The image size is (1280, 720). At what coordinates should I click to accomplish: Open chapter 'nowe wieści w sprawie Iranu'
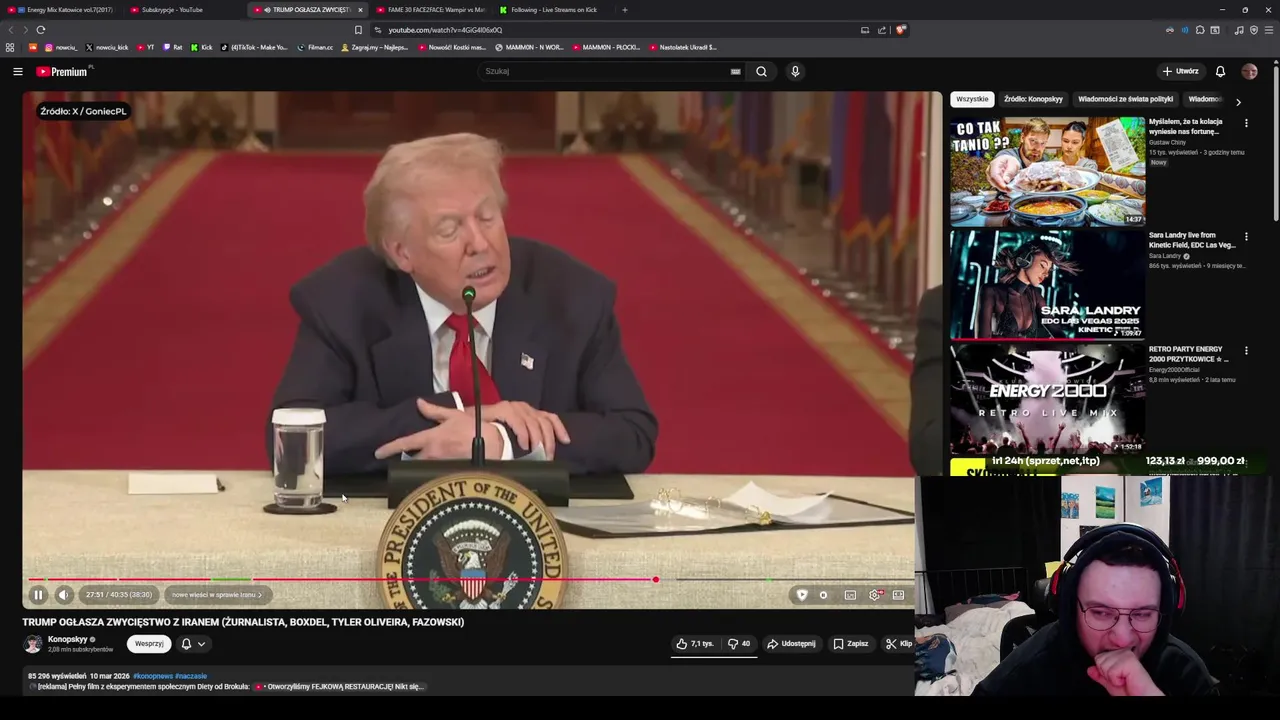click(216, 595)
